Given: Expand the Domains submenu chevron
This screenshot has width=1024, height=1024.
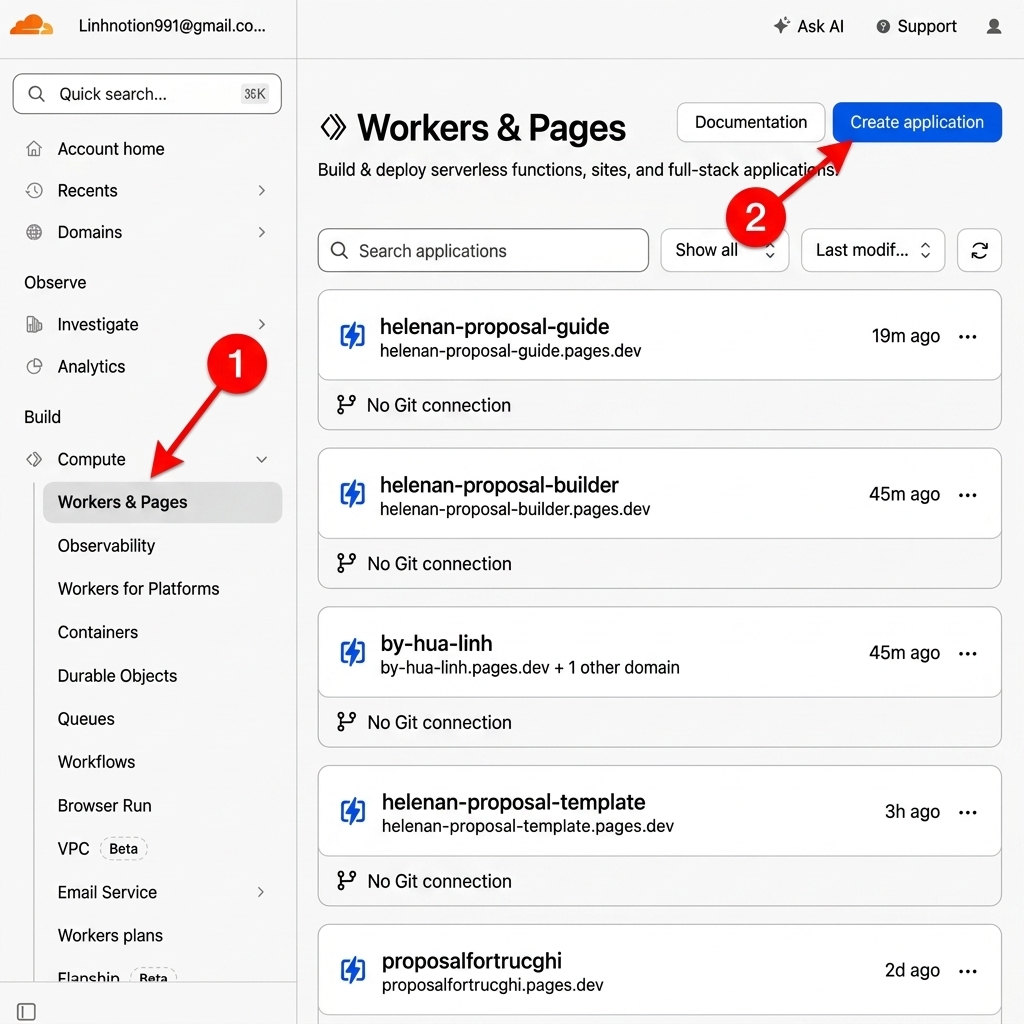Looking at the screenshot, I should pos(261,232).
